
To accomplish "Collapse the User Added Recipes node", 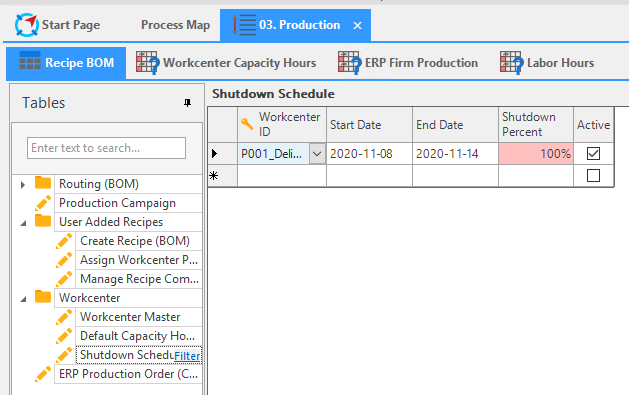I will click(23, 223).
